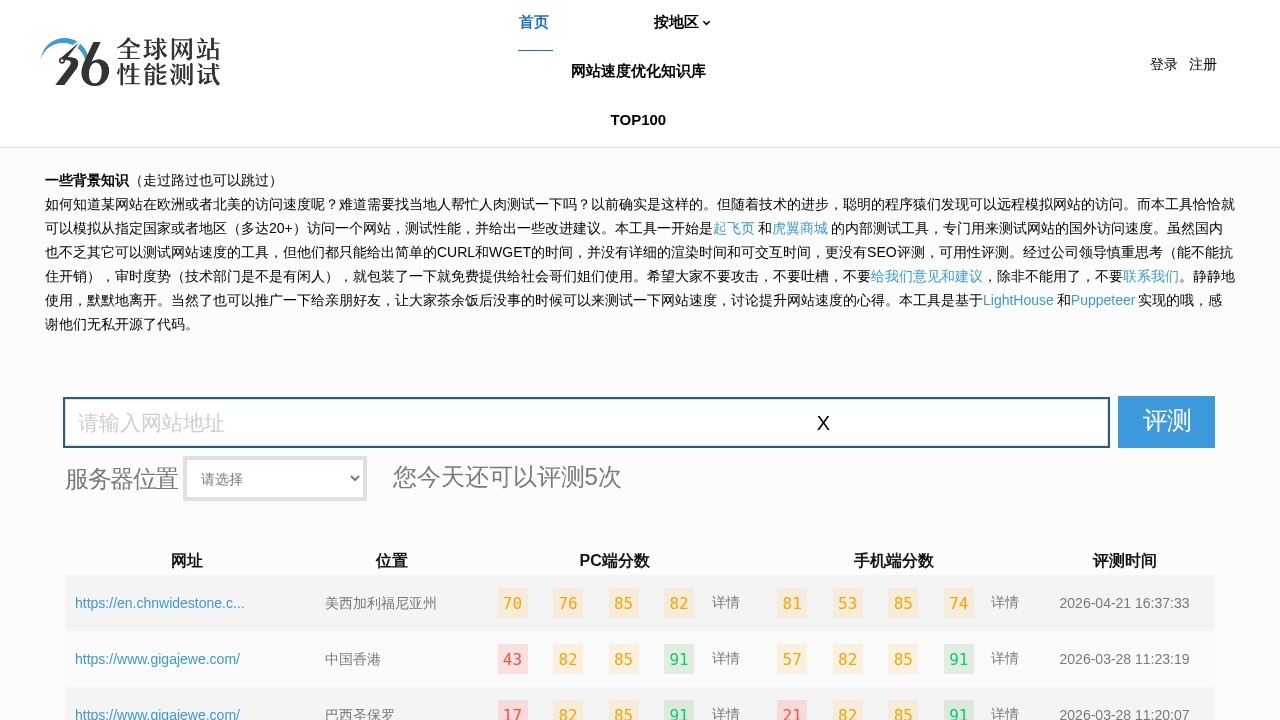The height and width of the screenshot is (720, 1280).
Task: Click the 手机端分数 column header
Action: [x=894, y=561]
